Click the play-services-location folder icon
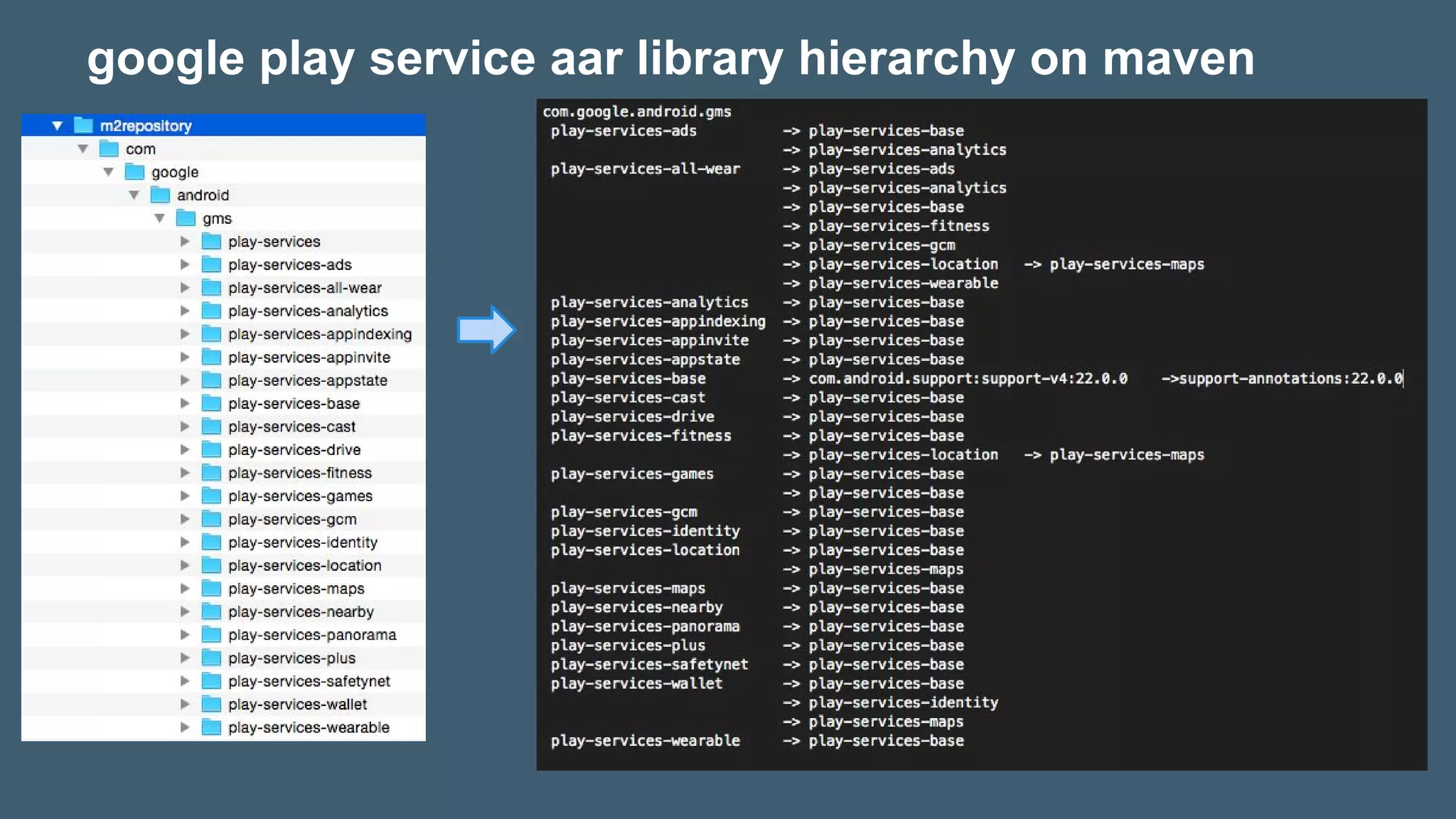This screenshot has width=1456, height=819. [x=211, y=564]
